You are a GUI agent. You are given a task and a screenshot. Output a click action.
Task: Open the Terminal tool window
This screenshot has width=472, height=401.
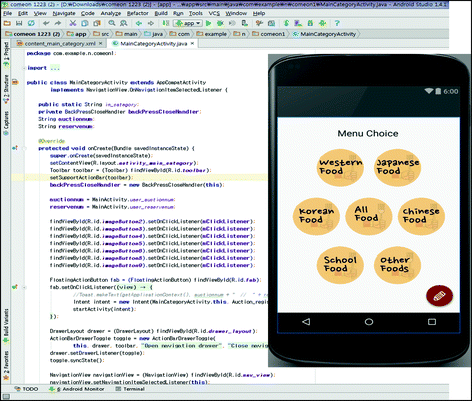point(130,389)
